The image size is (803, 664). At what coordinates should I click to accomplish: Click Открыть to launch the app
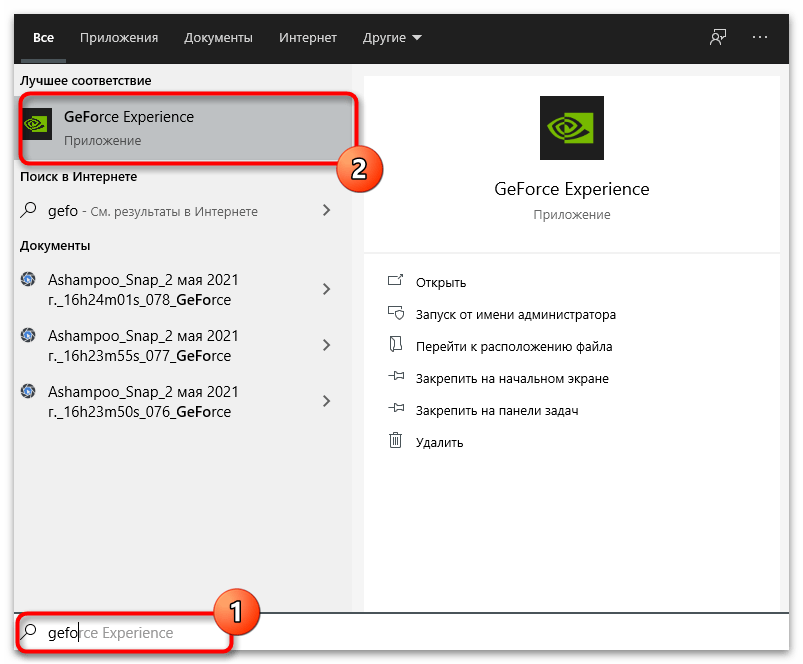click(441, 283)
